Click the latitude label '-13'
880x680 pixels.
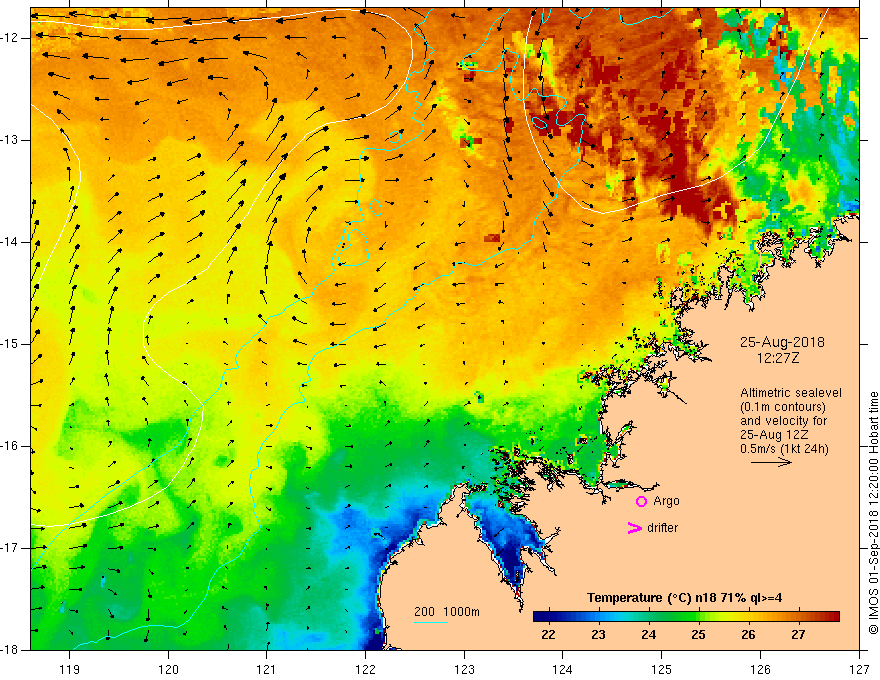tap(10, 140)
